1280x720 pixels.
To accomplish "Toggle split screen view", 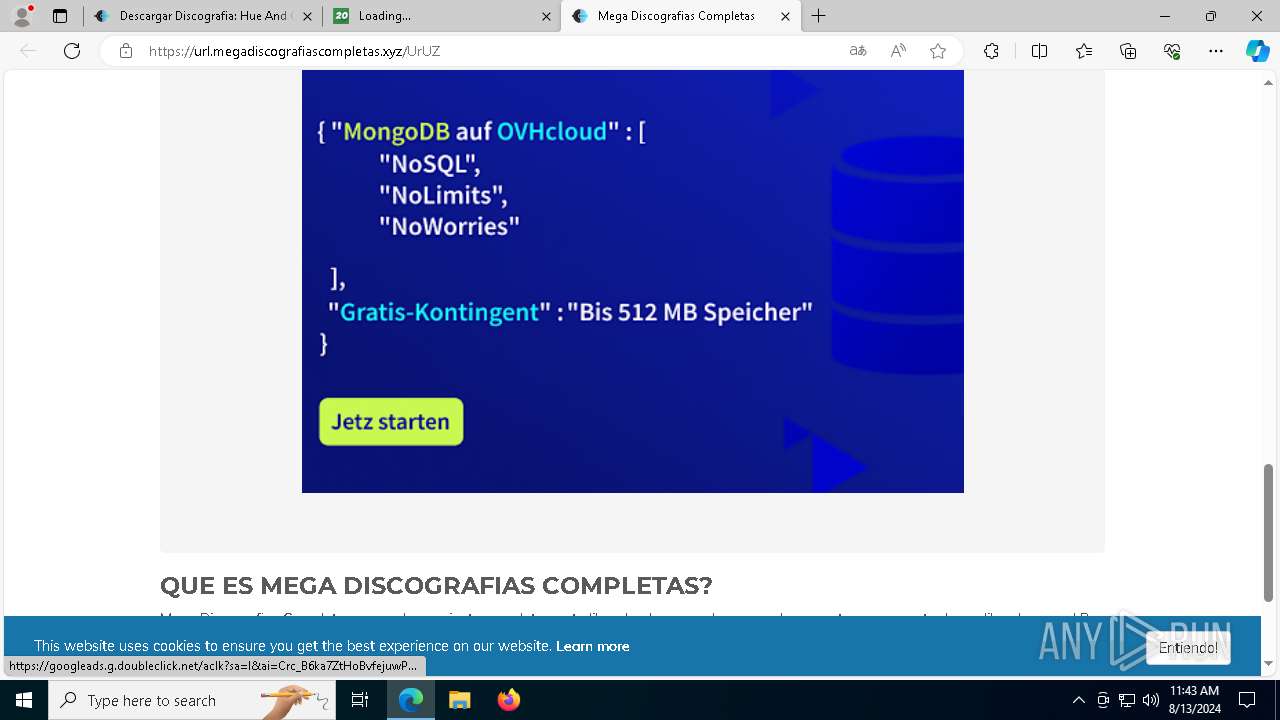I will point(1039,51).
